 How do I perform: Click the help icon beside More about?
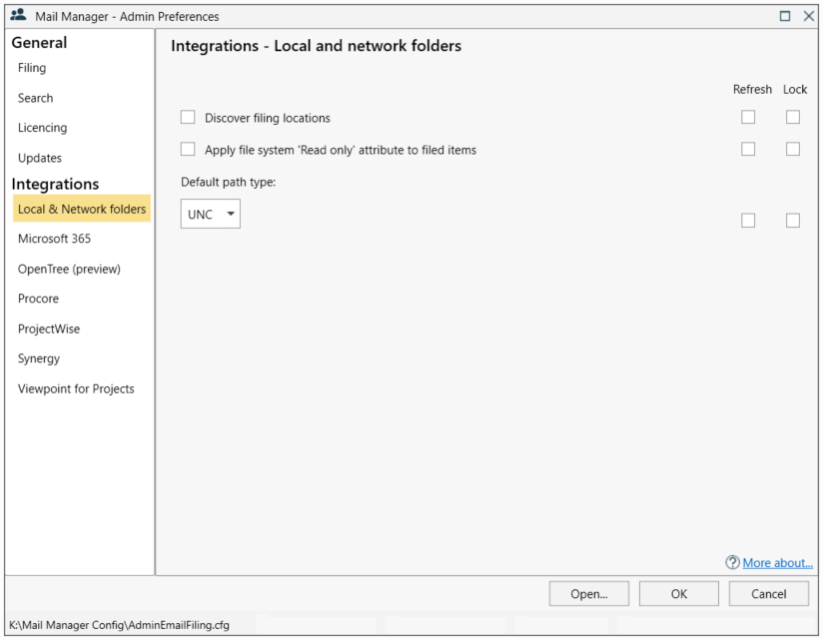[x=733, y=562]
